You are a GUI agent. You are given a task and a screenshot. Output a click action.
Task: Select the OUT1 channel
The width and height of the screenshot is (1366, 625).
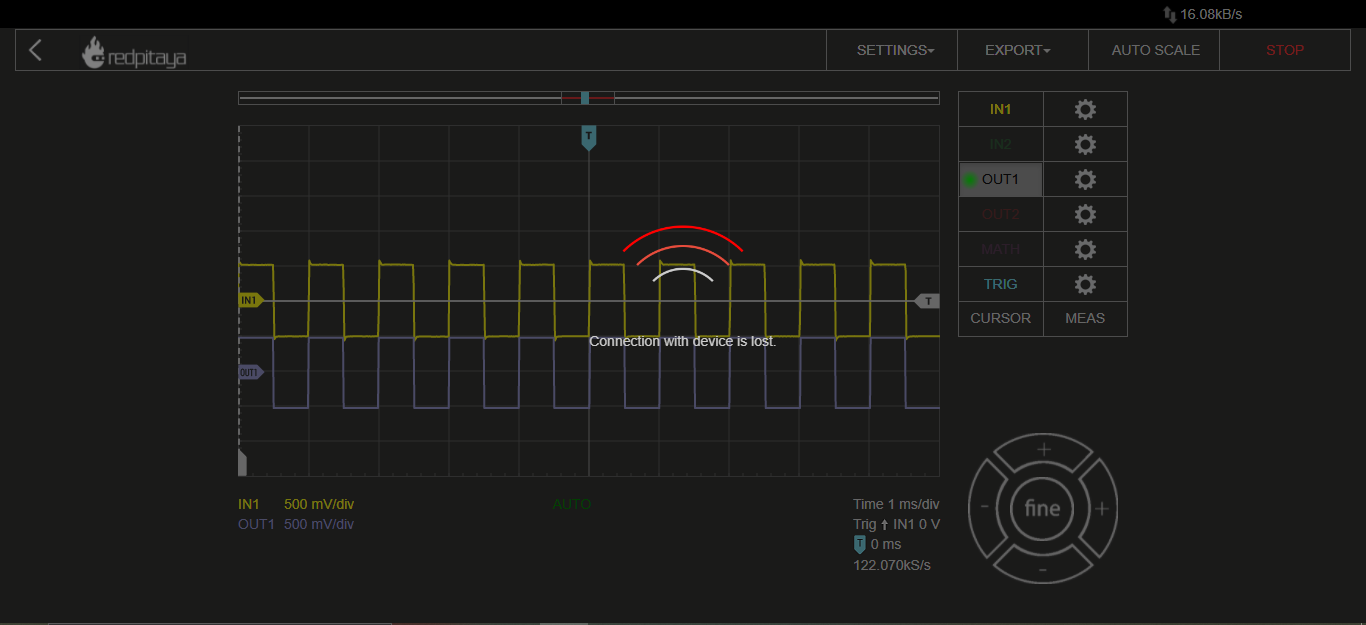(1000, 180)
